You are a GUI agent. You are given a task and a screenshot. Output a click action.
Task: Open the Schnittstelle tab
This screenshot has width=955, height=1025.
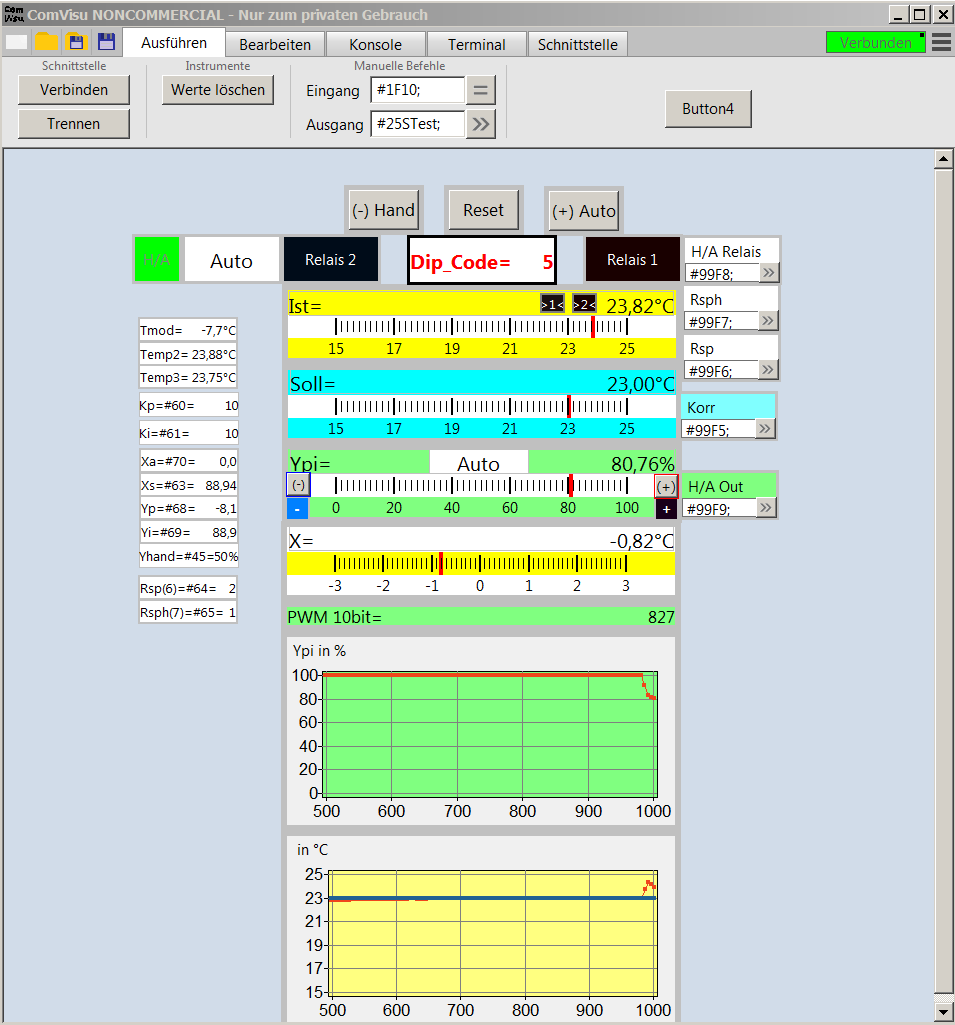pos(578,44)
